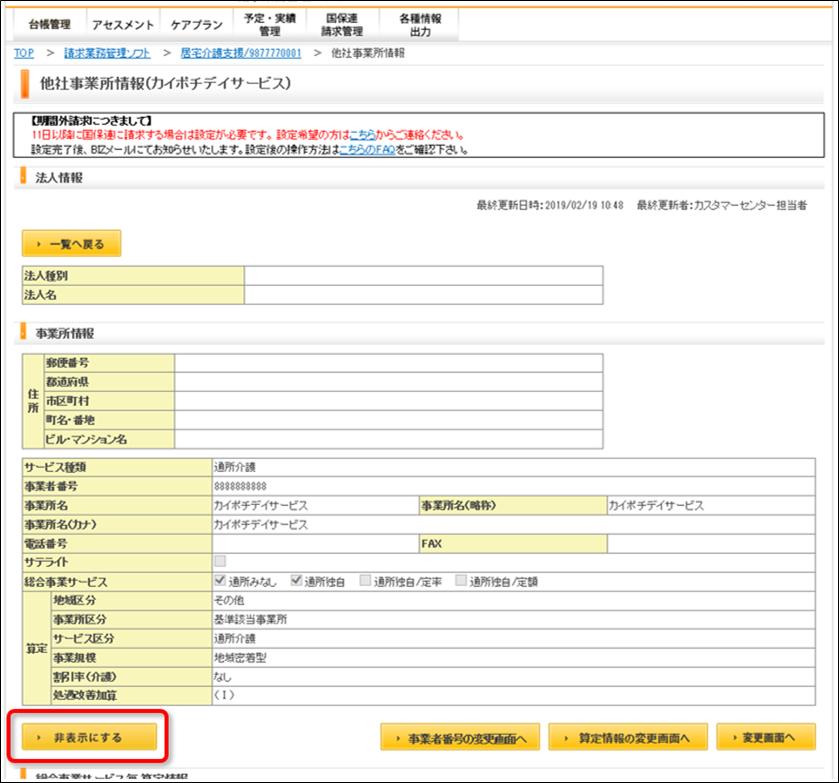839x783 pixels.
Task: Open the 各種情報出力 tab
Action: [420, 25]
